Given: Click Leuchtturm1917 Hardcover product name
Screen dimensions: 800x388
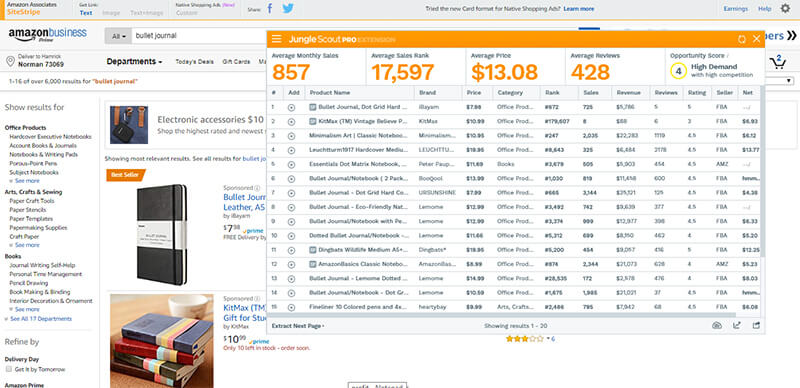Looking at the screenshot, I should tap(359, 150).
